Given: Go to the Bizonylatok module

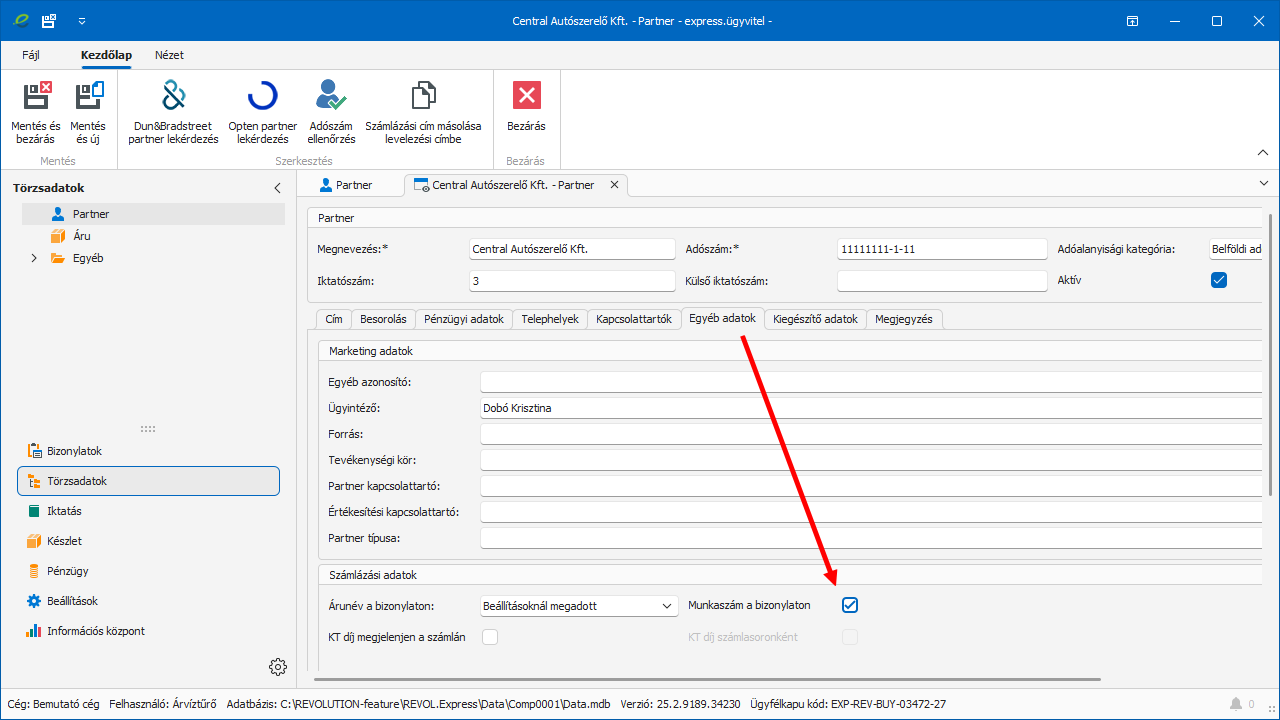Looking at the screenshot, I should [74, 451].
